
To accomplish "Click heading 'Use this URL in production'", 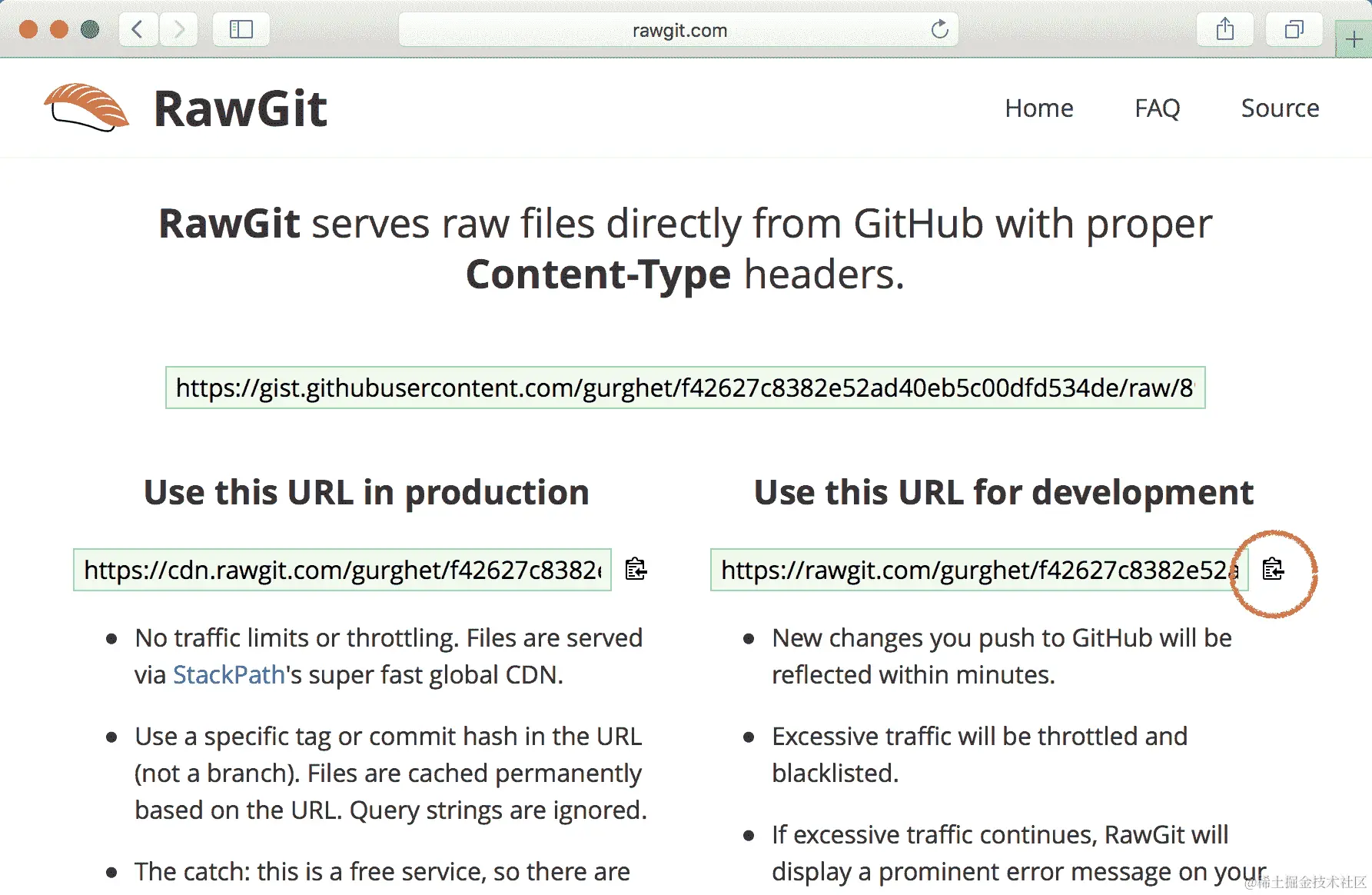I will tap(367, 493).
